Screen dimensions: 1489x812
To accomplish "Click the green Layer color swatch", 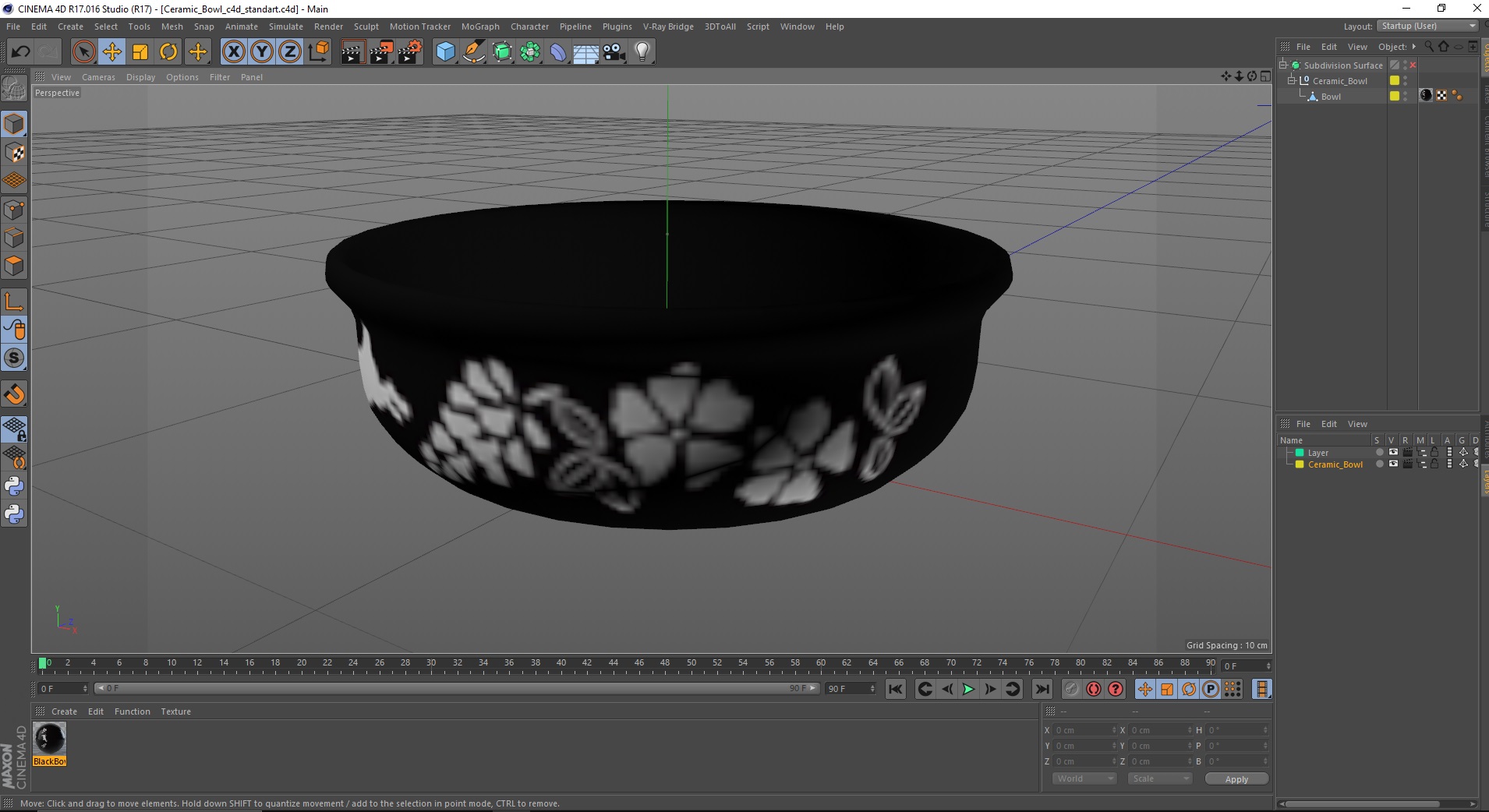I will (1300, 453).
